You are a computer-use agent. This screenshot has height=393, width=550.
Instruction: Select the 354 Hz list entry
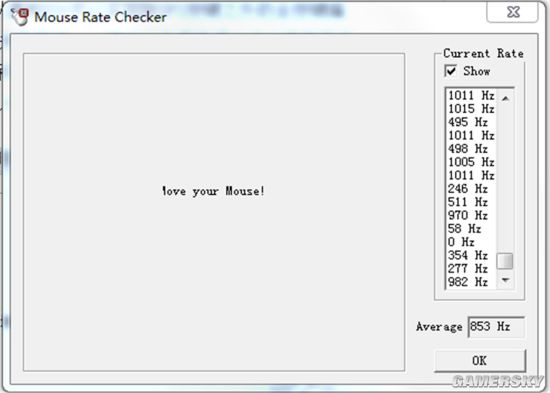point(471,255)
